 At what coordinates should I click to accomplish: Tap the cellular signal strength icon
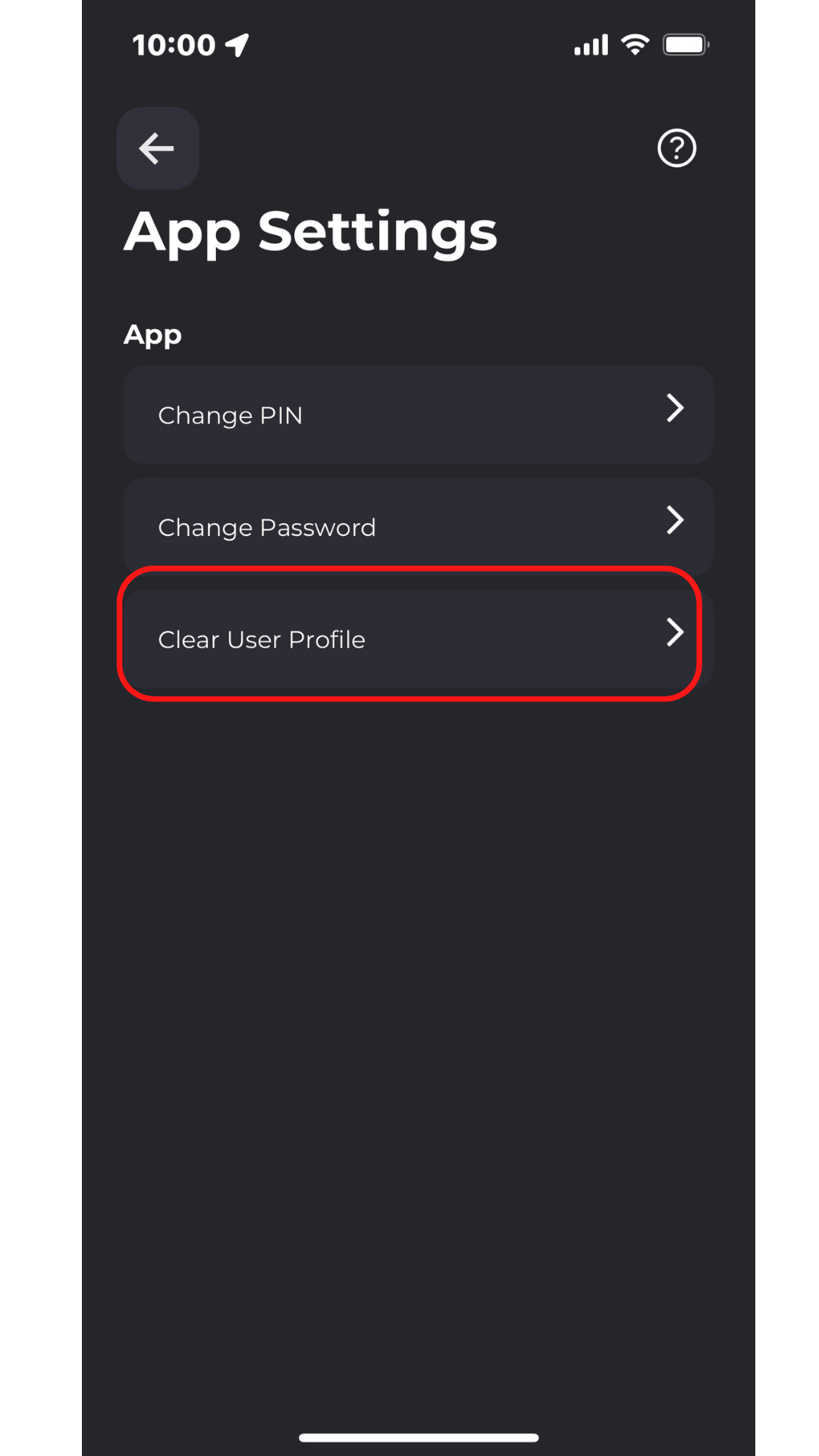591,45
